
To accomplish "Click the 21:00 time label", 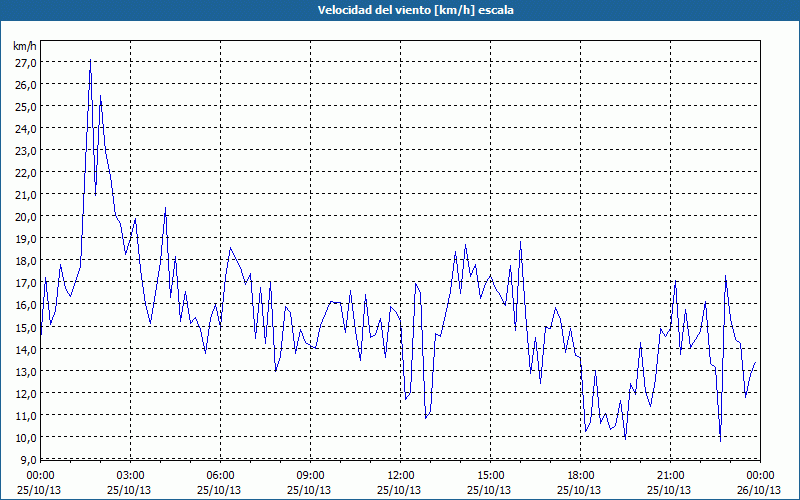I will coord(670,476).
